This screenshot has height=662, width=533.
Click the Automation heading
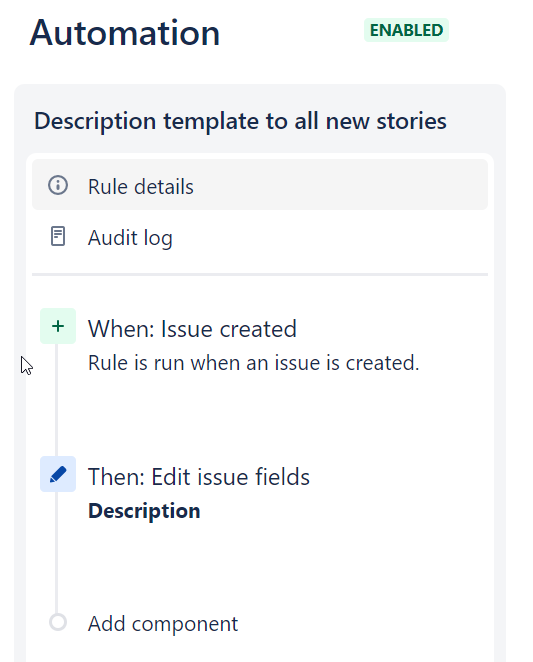click(125, 33)
